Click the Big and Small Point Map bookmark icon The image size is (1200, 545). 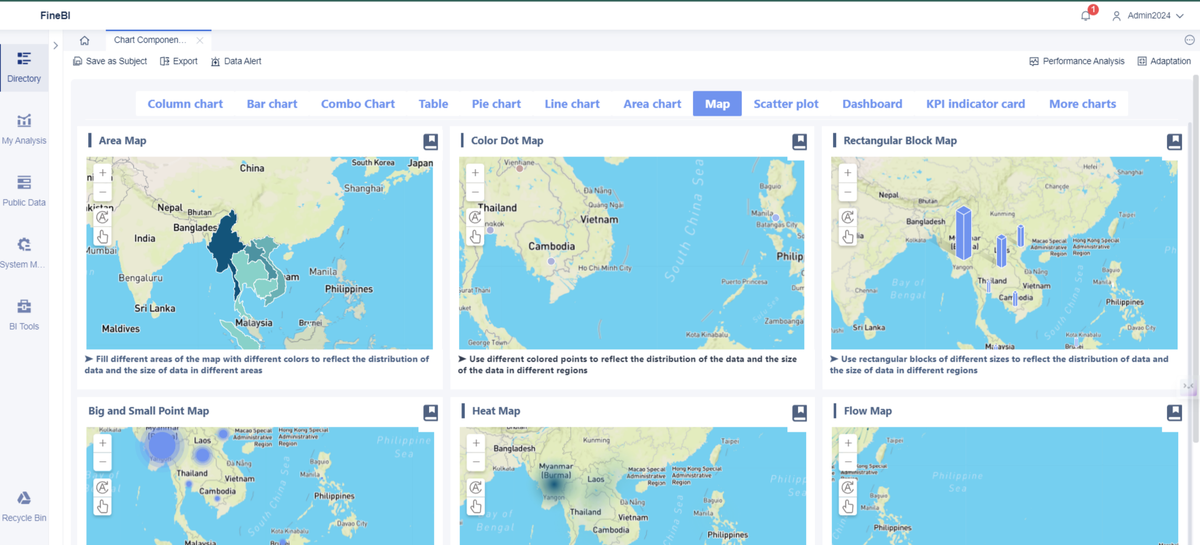tap(430, 412)
